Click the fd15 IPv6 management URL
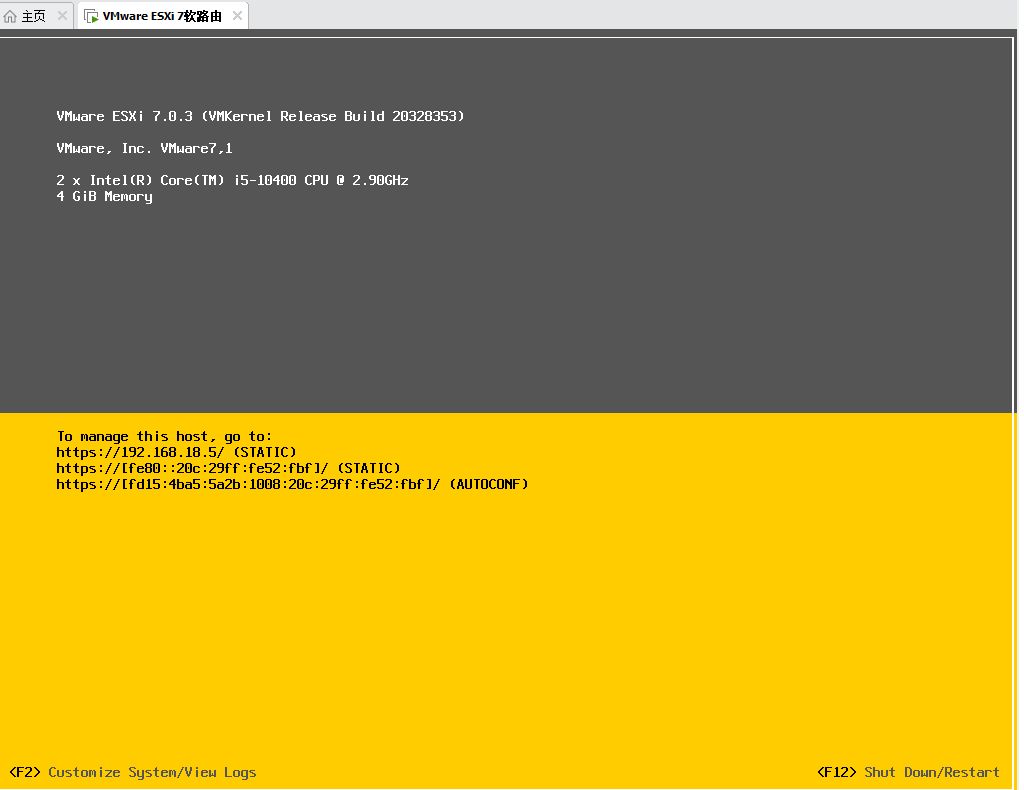This screenshot has width=1024, height=790. (248, 484)
